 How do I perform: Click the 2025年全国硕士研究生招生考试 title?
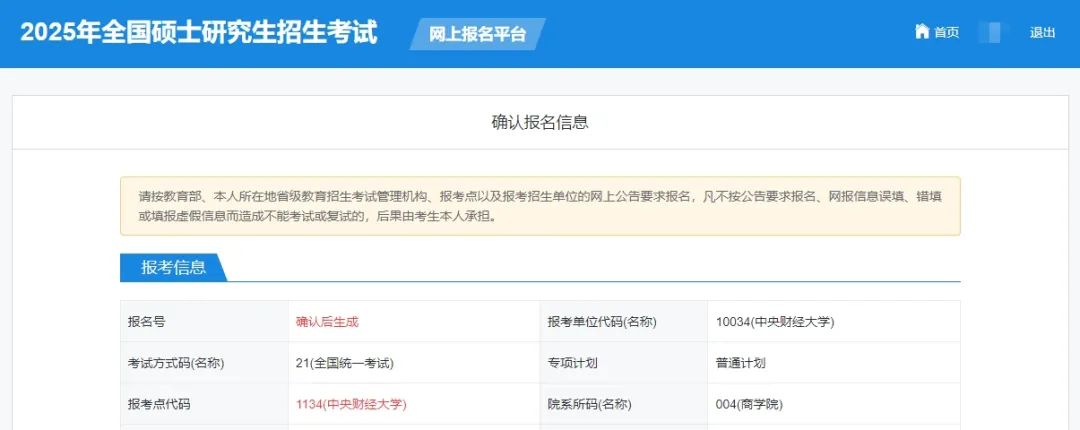tap(199, 32)
